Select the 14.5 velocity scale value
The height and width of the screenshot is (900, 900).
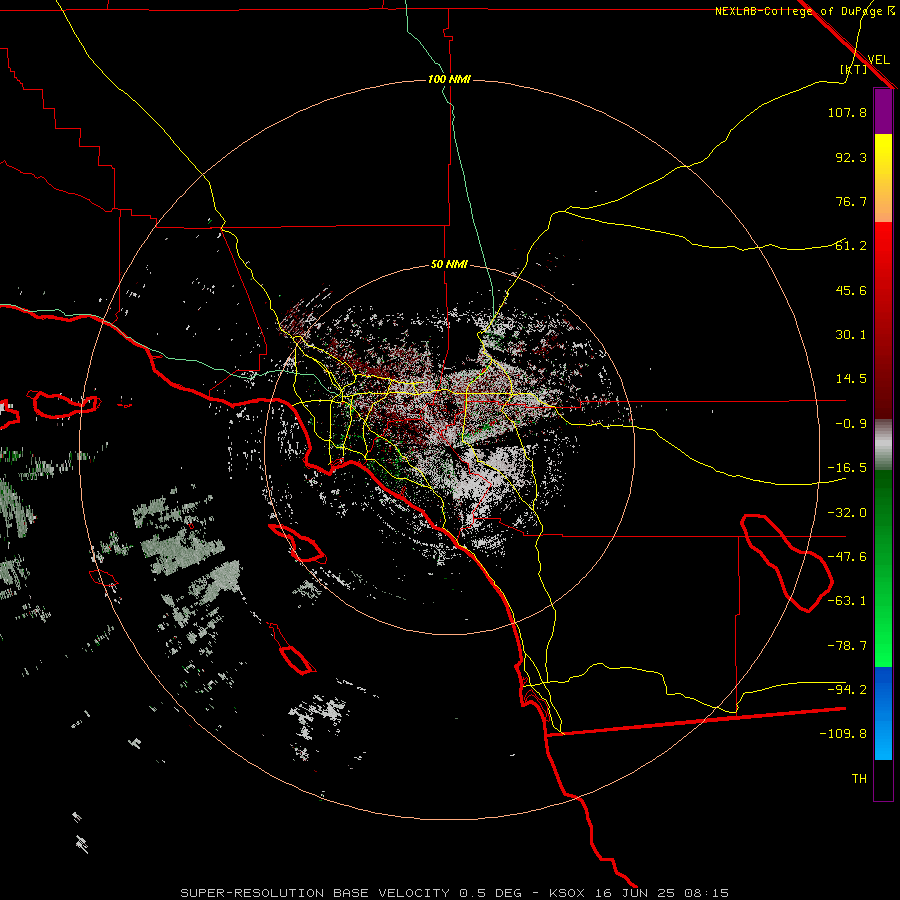(851, 379)
